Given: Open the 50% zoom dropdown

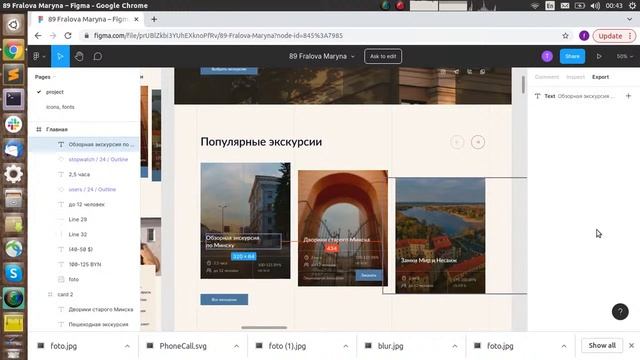Looking at the screenshot, I should pyautogui.click(x=624, y=56).
